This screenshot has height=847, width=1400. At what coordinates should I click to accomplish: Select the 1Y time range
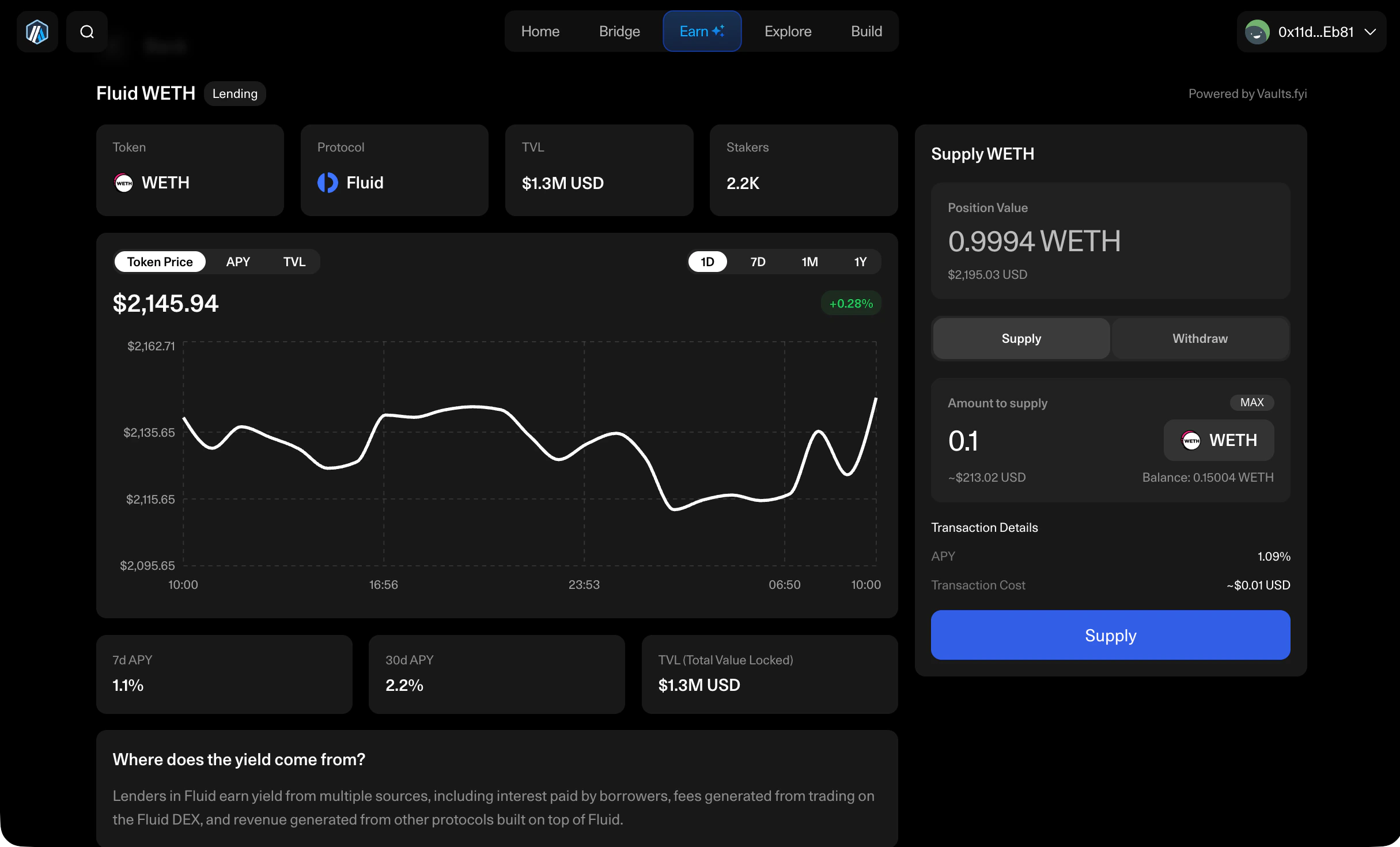pos(860,262)
